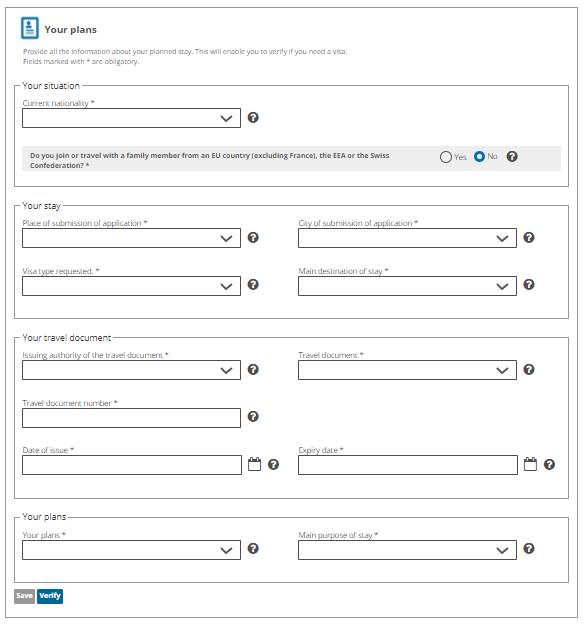Select the No radio button option

tap(480, 156)
